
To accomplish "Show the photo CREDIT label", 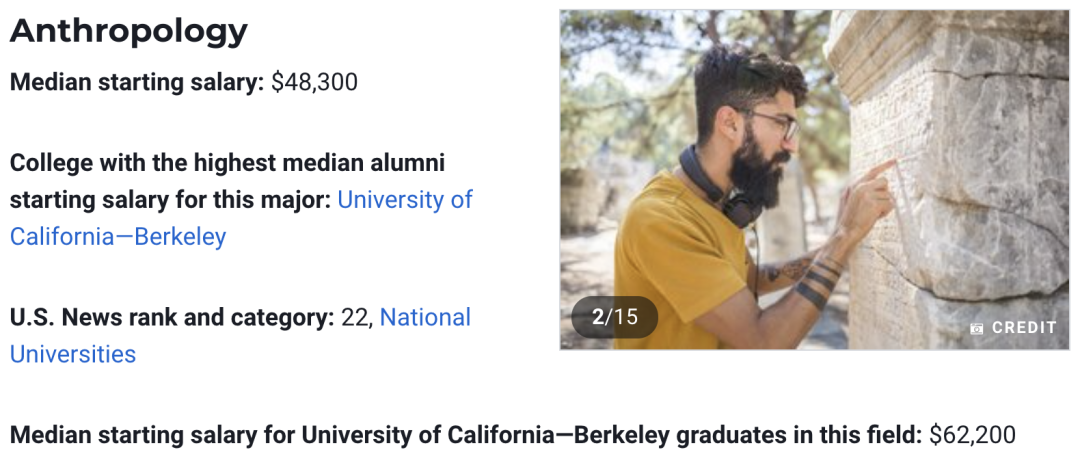I will click(1024, 328).
